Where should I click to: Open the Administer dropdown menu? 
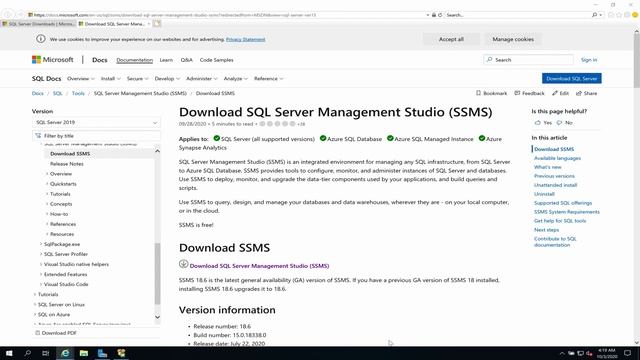202,78
